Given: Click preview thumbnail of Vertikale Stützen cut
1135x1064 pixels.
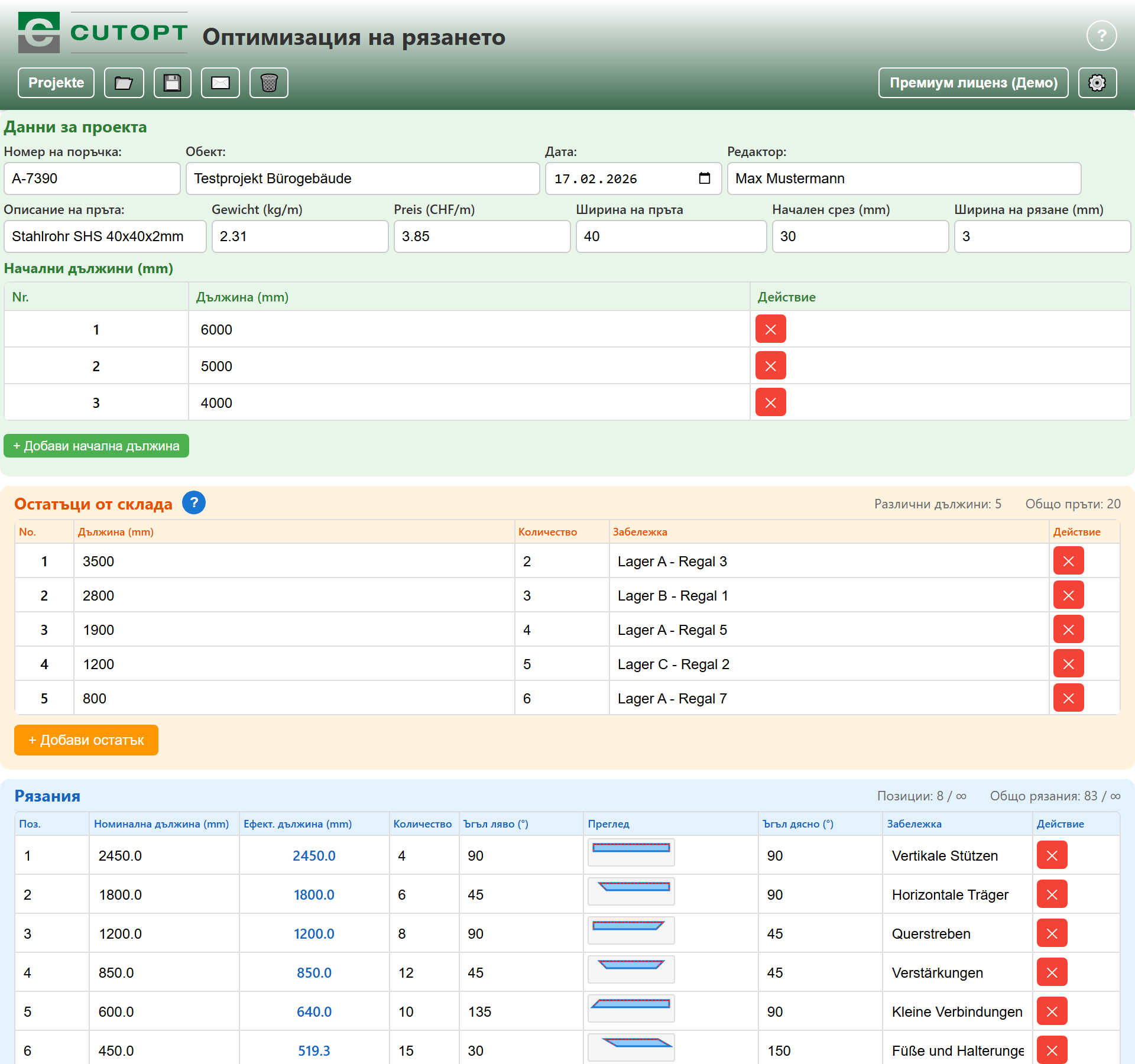Looking at the screenshot, I should point(631,852).
